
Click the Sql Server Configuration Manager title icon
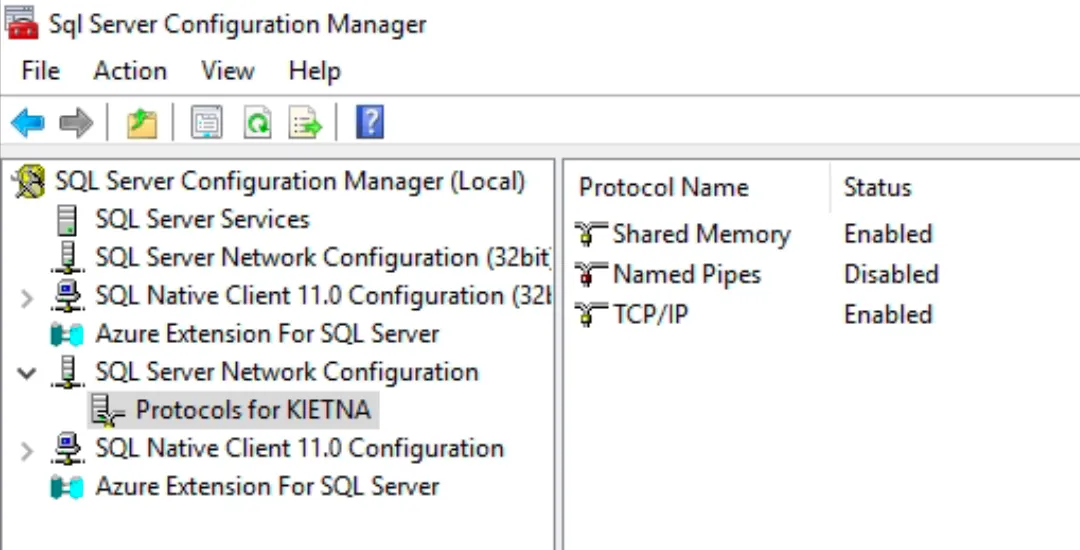pos(21,22)
